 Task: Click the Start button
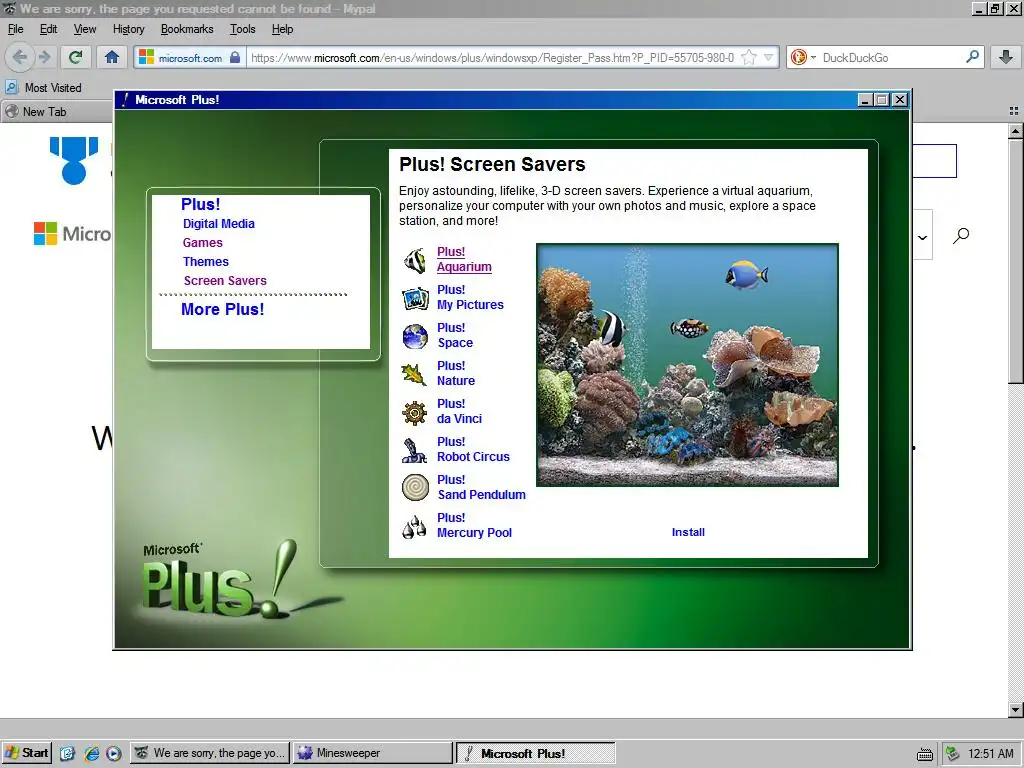27,753
